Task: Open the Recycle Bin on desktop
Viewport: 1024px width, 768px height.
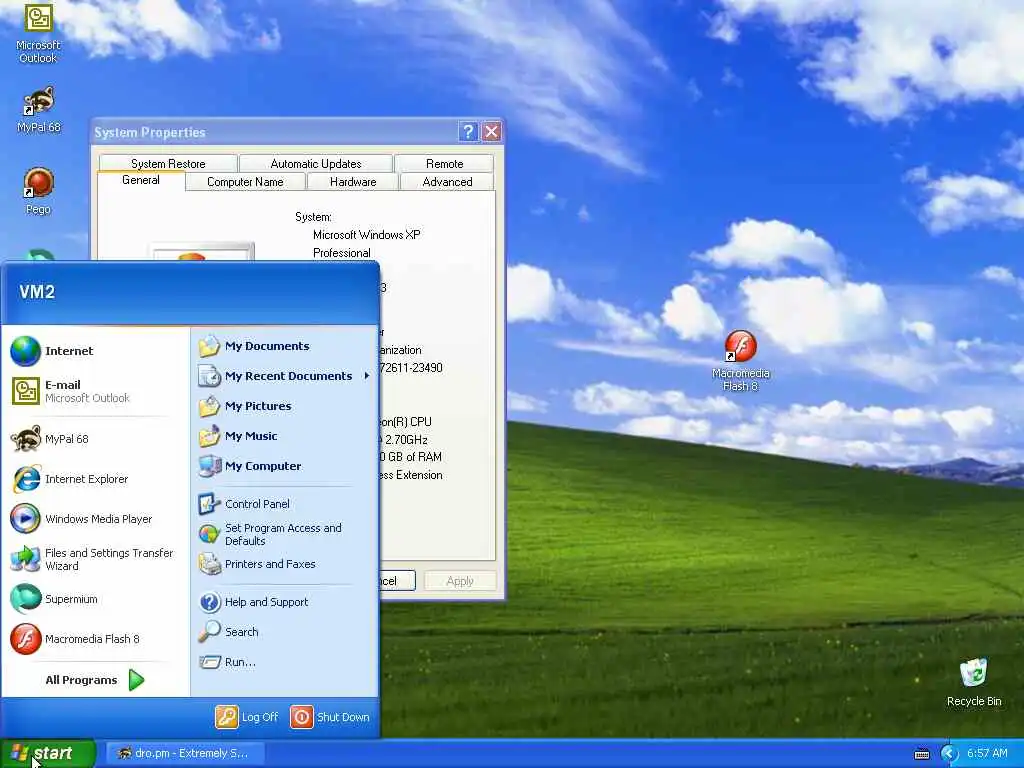Action: [x=974, y=682]
